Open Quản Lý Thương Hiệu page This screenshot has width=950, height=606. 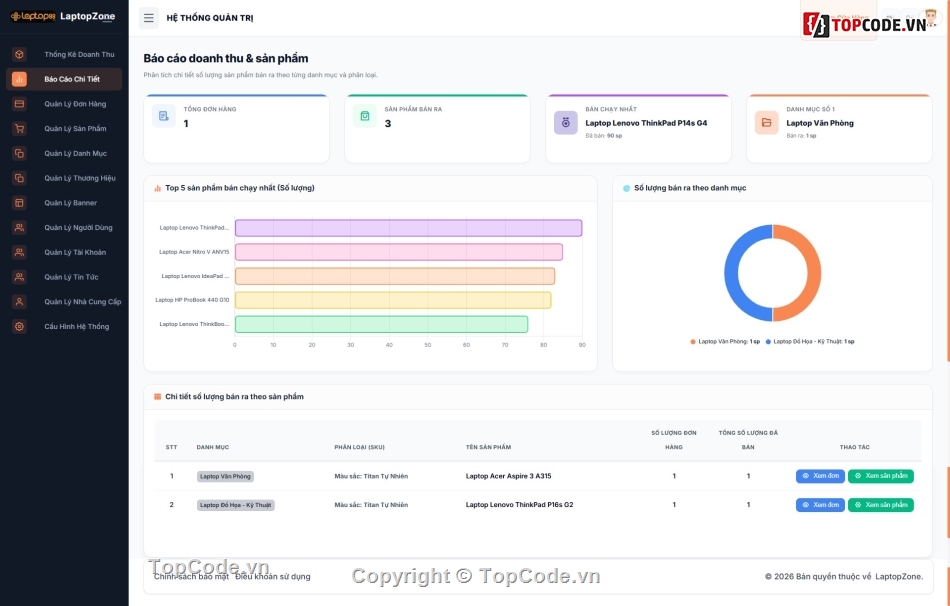(64, 178)
